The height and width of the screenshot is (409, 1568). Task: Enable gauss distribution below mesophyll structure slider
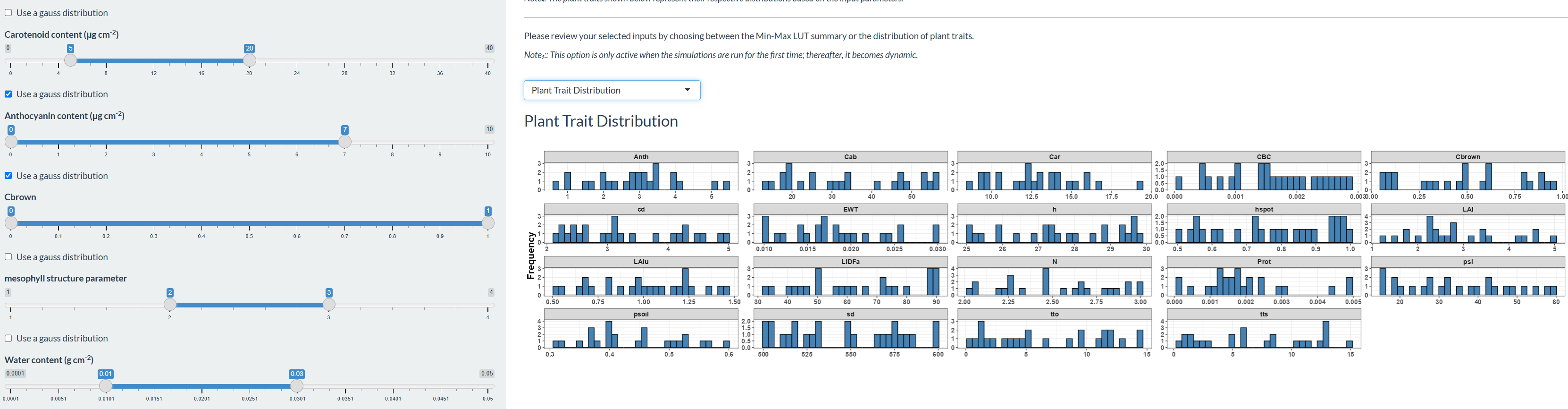[8, 338]
